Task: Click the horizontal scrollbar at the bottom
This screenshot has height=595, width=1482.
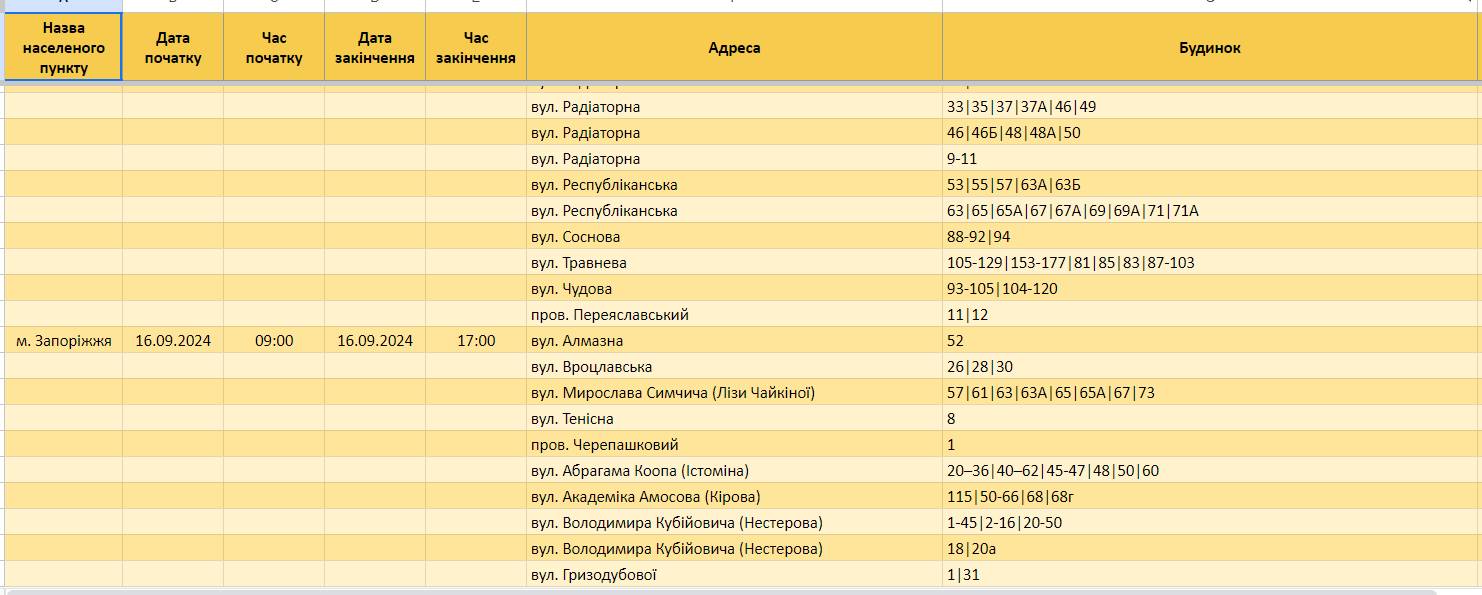Action: point(741,592)
